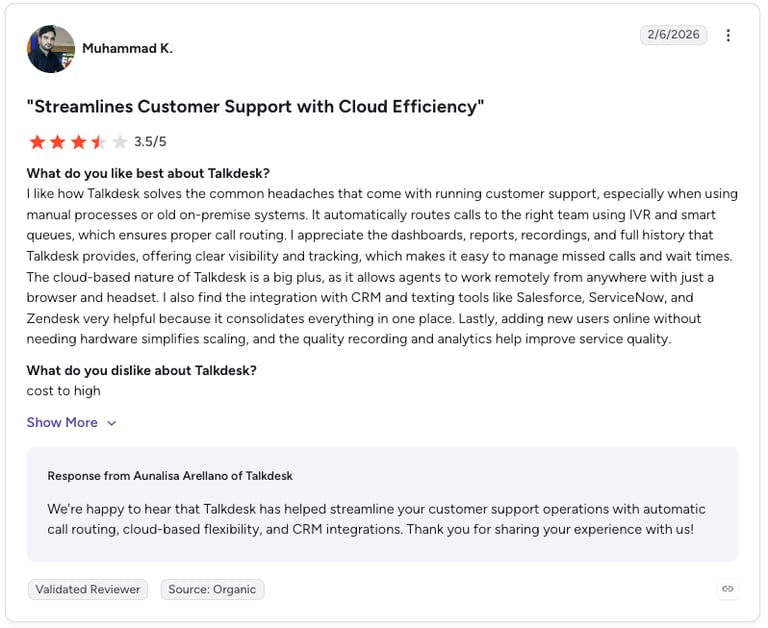Copy review link via chain icon

(727, 588)
